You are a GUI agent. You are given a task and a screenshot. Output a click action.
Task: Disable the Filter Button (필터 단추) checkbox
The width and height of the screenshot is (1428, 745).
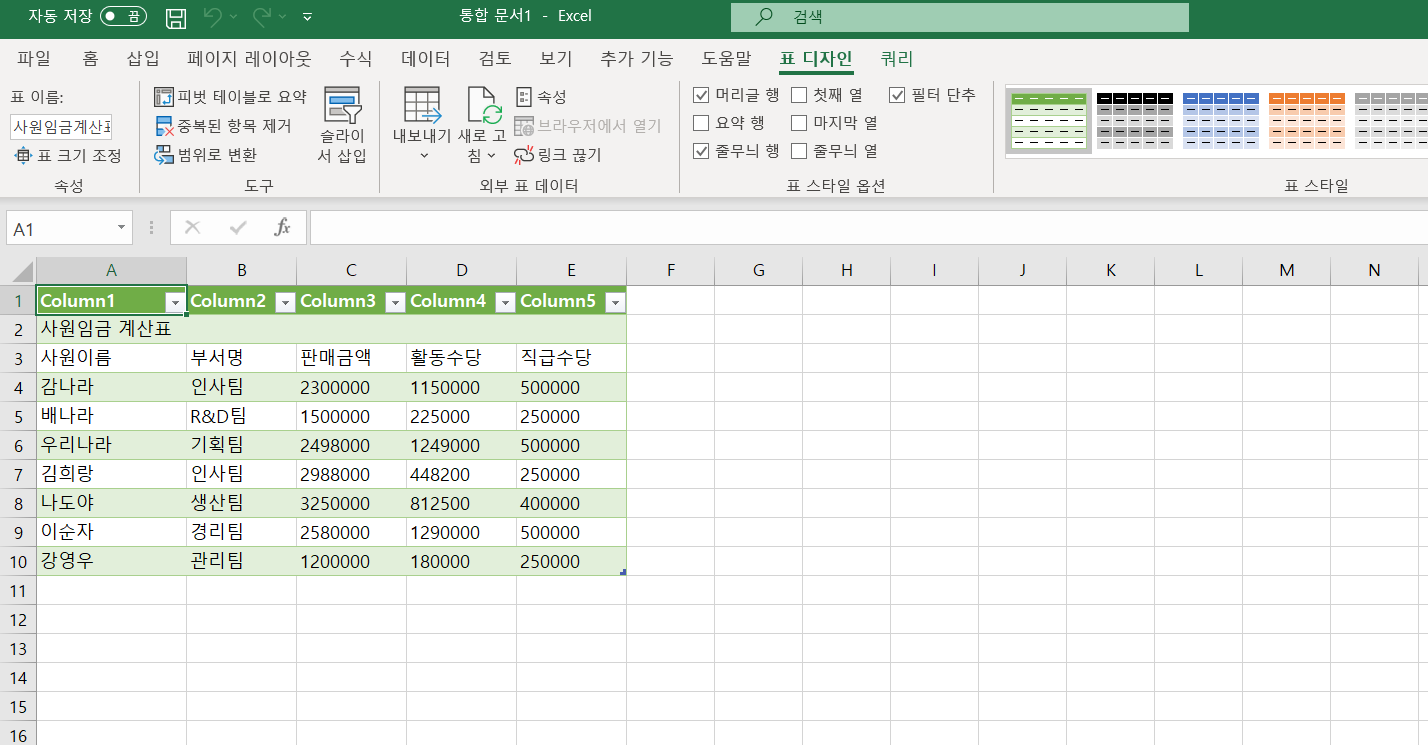click(x=897, y=95)
